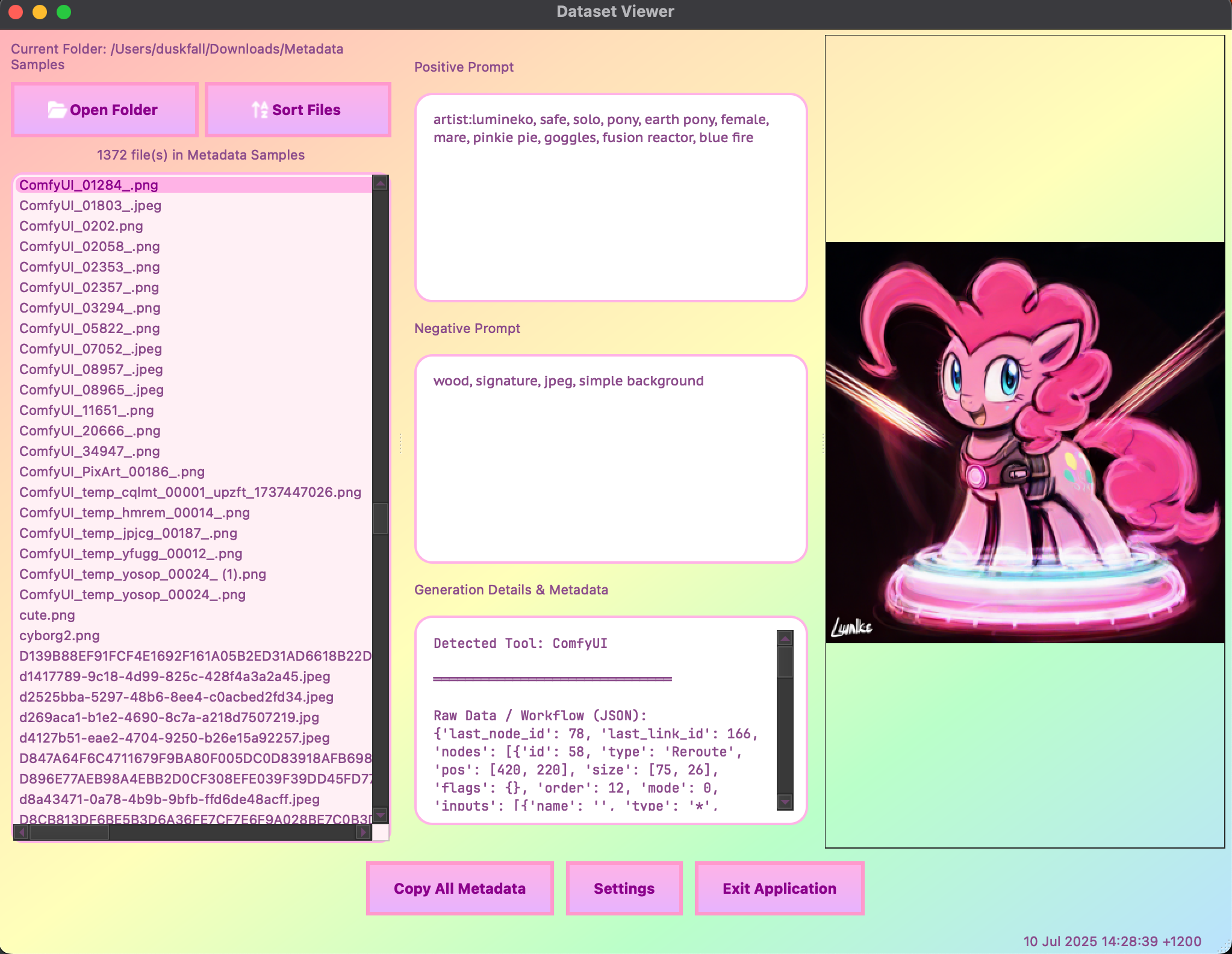Open the Settings dialog

pos(624,888)
